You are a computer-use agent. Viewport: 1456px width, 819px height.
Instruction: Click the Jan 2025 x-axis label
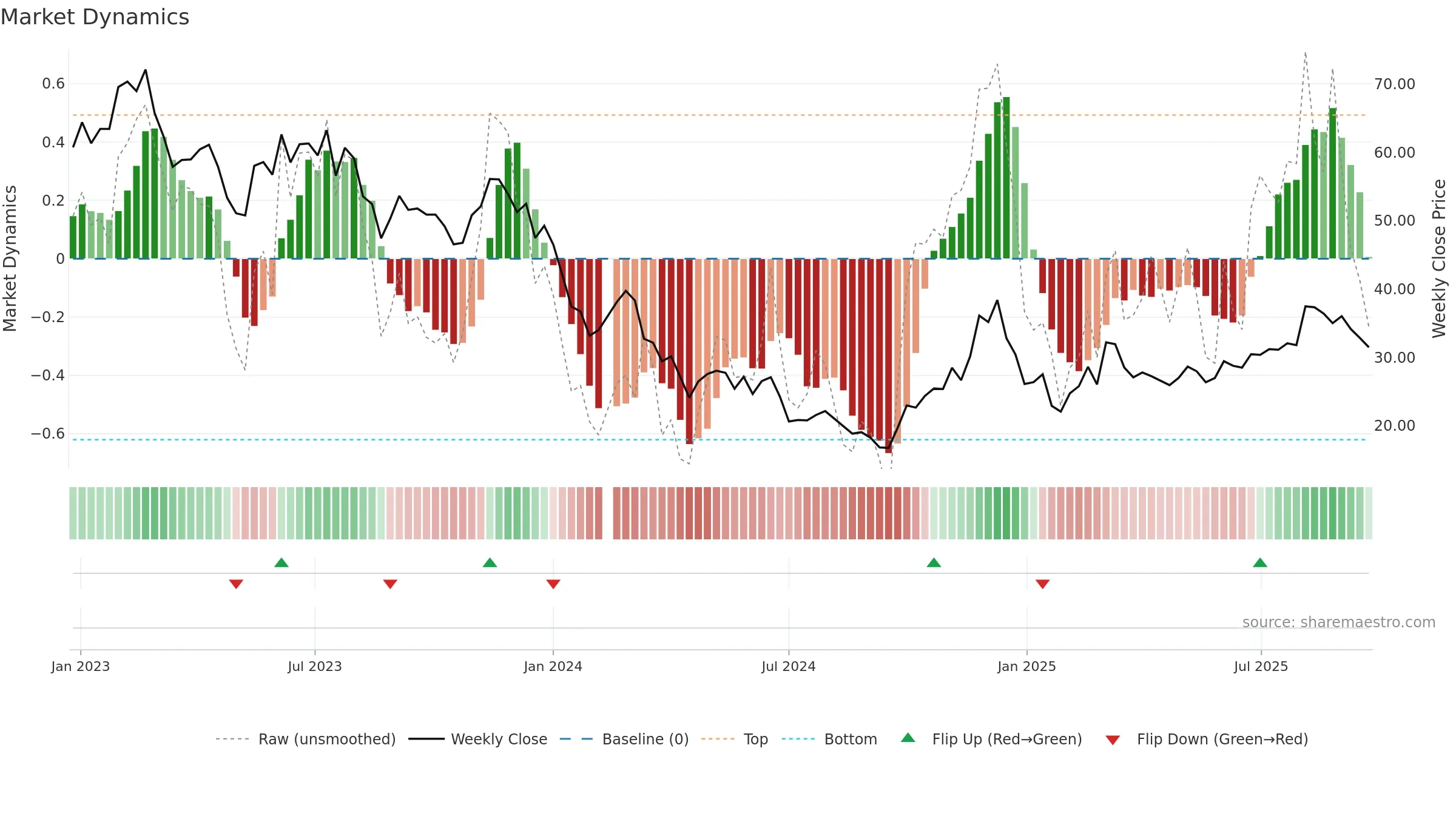click(1027, 666)
